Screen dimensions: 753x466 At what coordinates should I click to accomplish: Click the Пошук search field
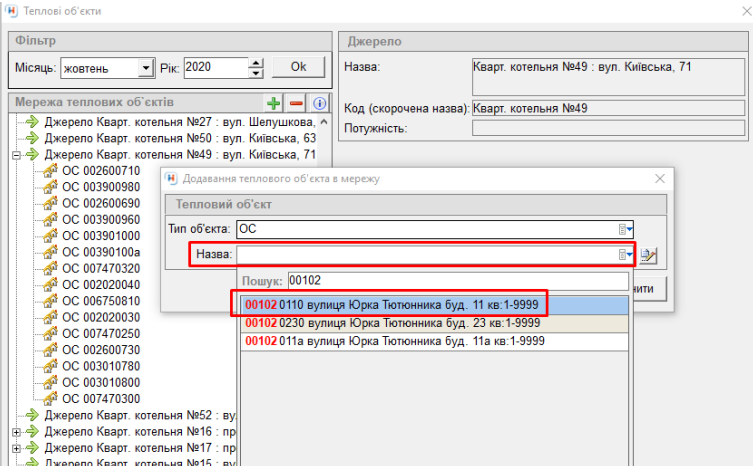456,282
